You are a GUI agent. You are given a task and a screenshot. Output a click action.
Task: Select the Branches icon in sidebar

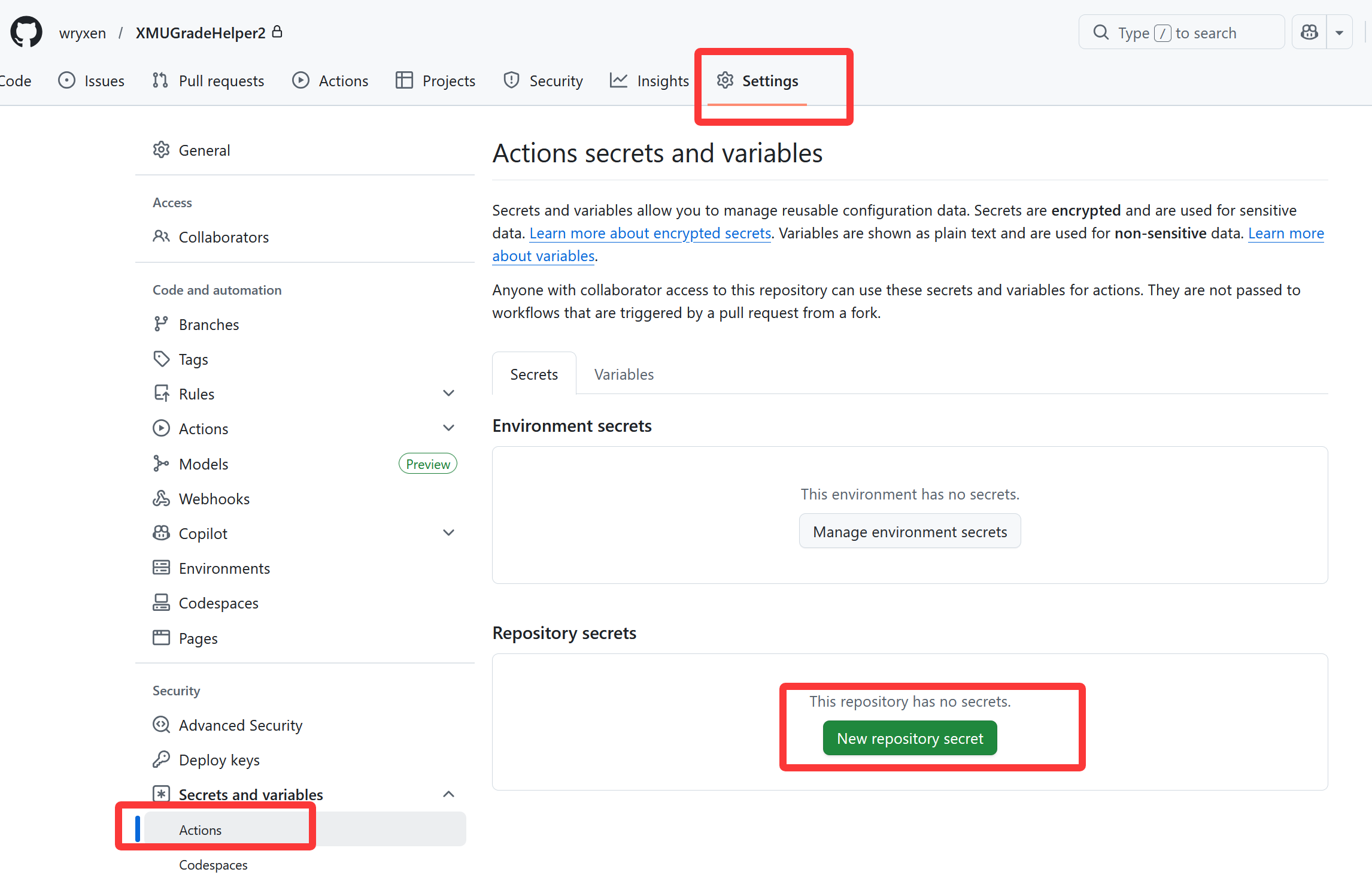pyautogui.click(x=161, y=324)
